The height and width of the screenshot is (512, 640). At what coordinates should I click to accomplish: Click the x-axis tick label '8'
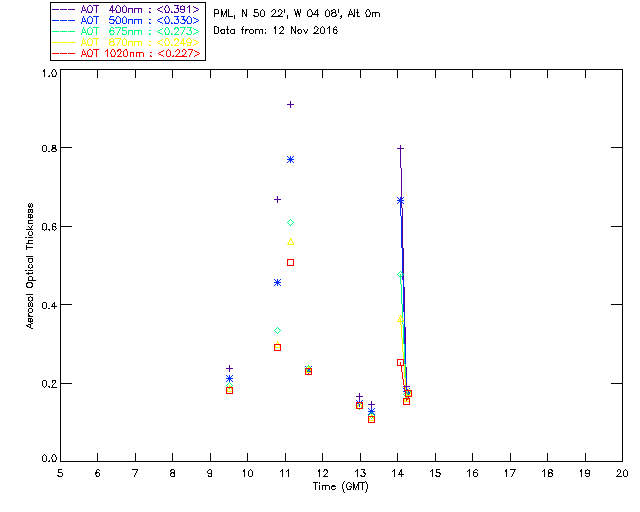(173, 473)
